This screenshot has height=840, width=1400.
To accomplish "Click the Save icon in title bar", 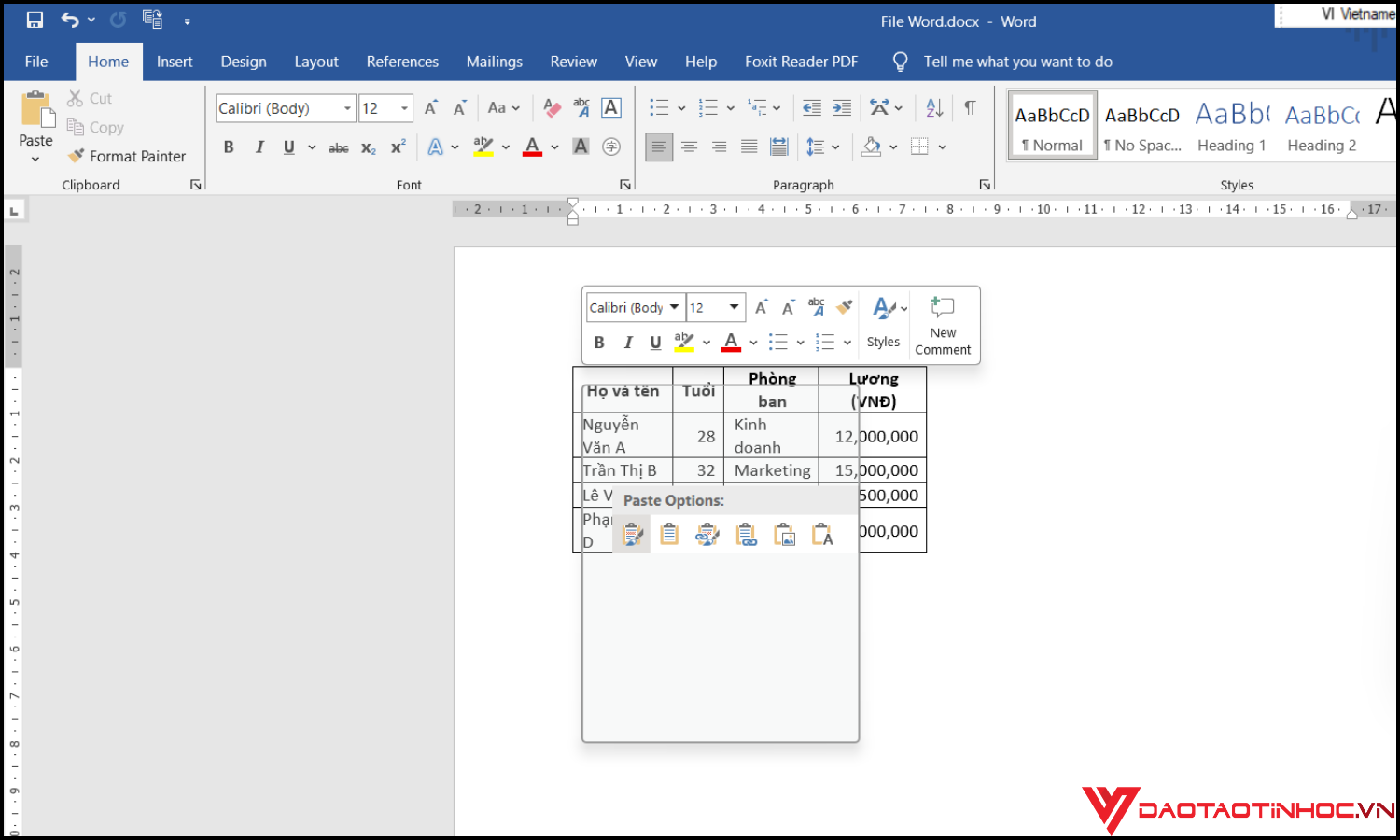I will [35, 20].
